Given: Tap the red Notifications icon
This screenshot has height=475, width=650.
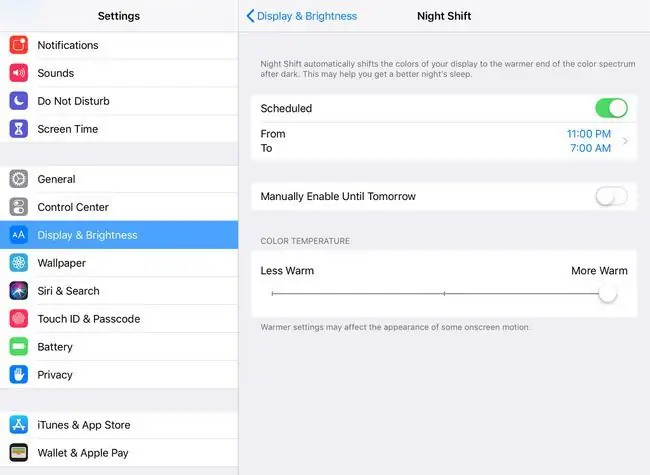Looking at the screenshot, I should (19, 45).
